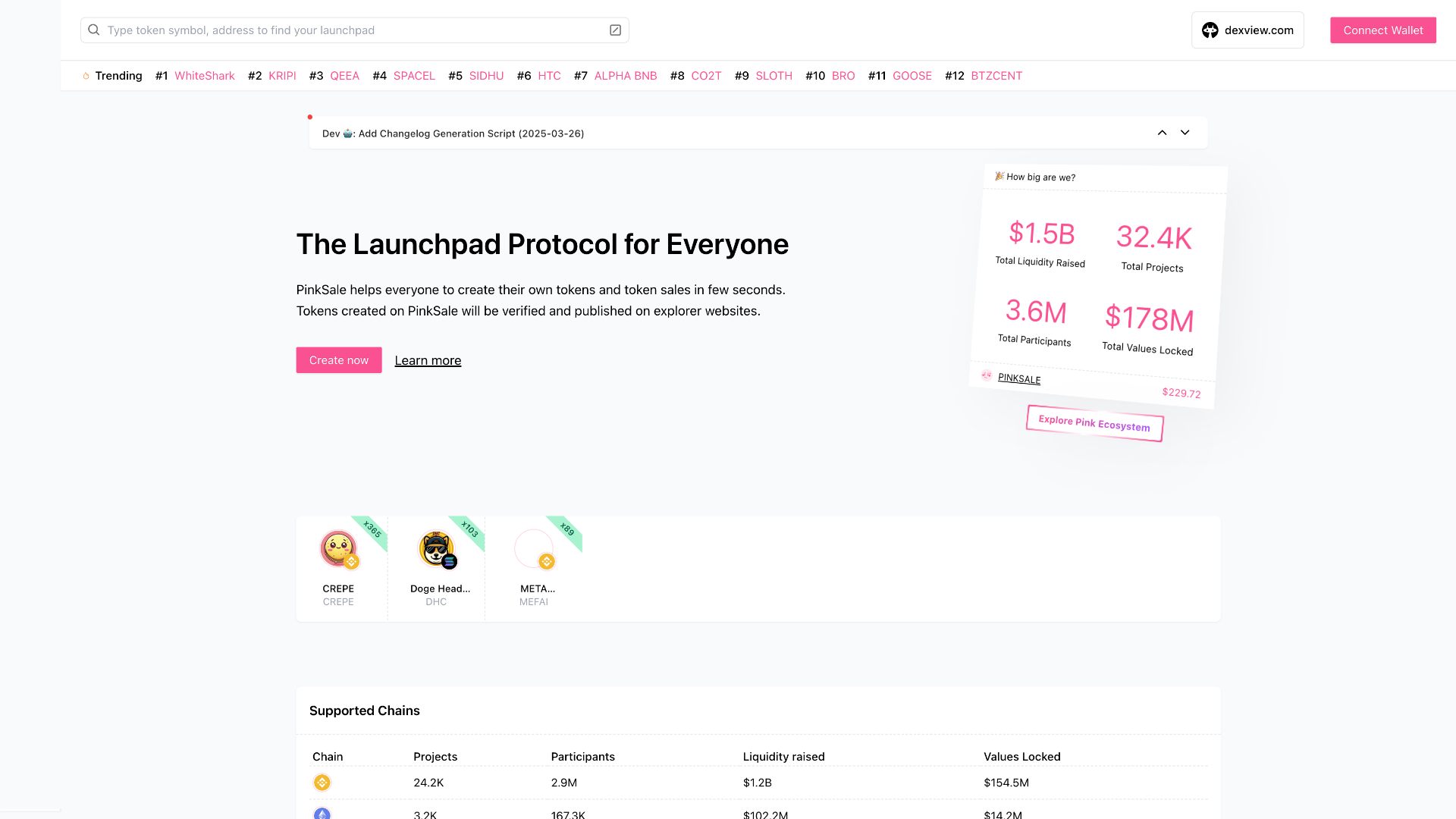Open trending token BTZCENT
1456x819 pixels.
tap(997, 76)
